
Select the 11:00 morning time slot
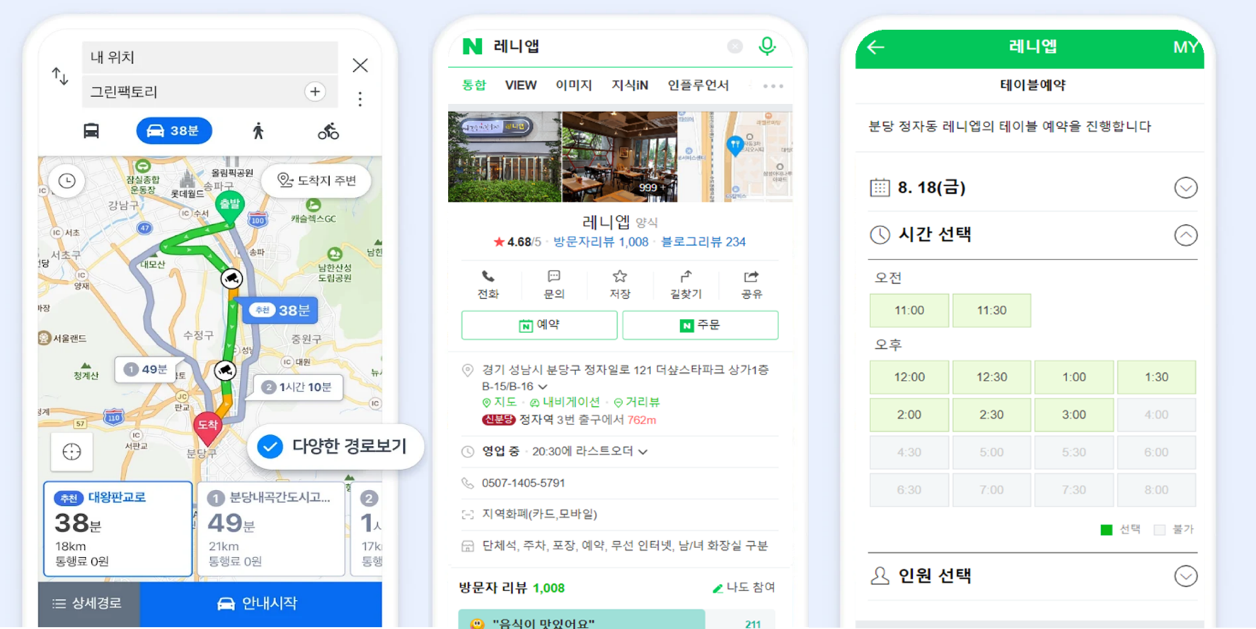909,310
